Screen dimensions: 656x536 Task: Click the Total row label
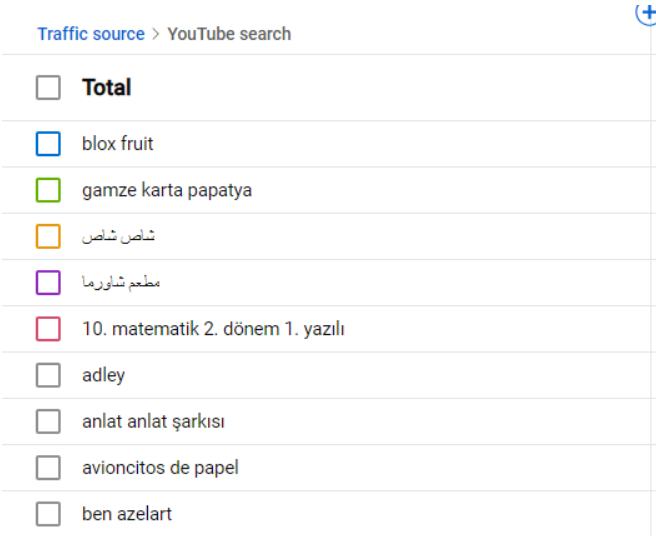pos(107,87)
